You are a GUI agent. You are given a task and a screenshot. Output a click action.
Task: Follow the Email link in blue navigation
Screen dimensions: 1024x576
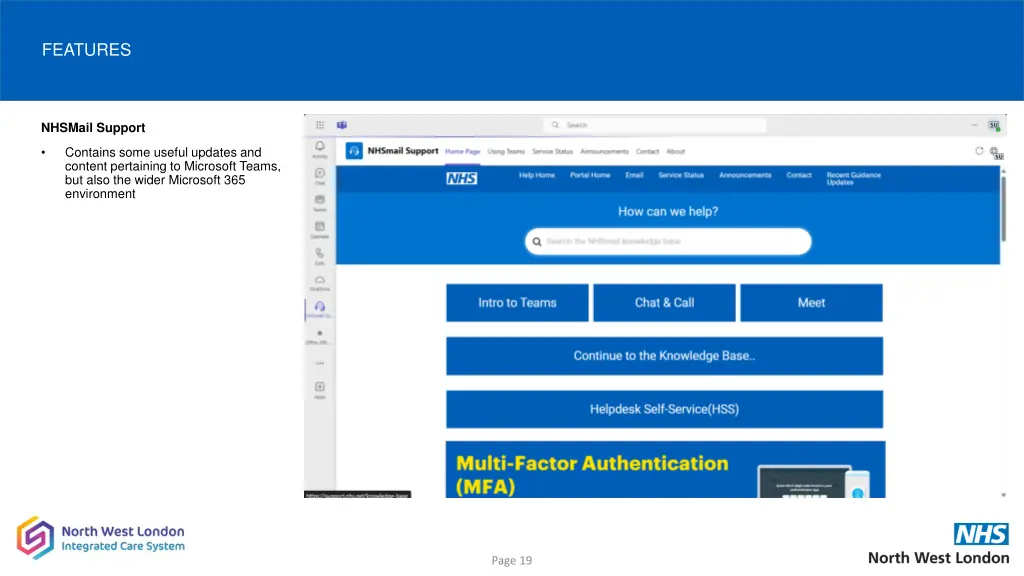tap(634, 175)
